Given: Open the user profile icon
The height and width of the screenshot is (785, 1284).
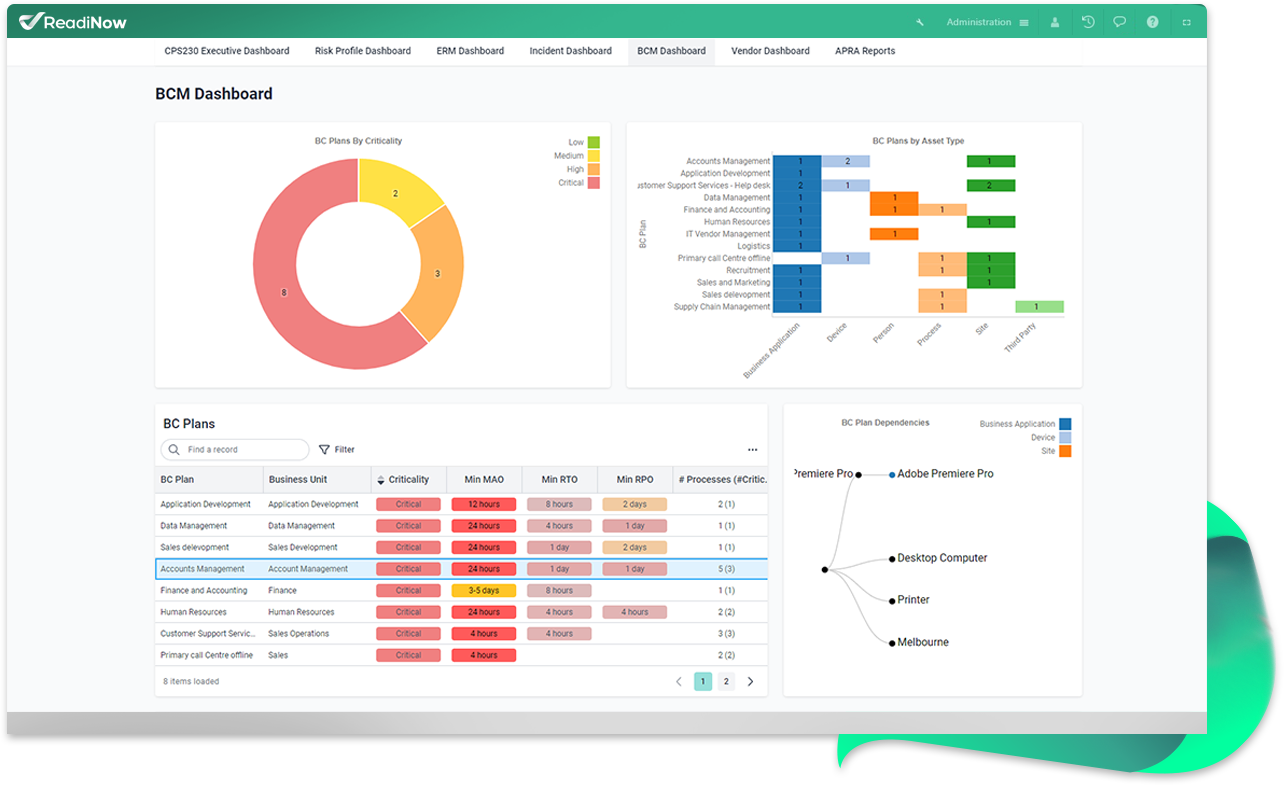Looking at the screenshot, I should coord(1055,22).
